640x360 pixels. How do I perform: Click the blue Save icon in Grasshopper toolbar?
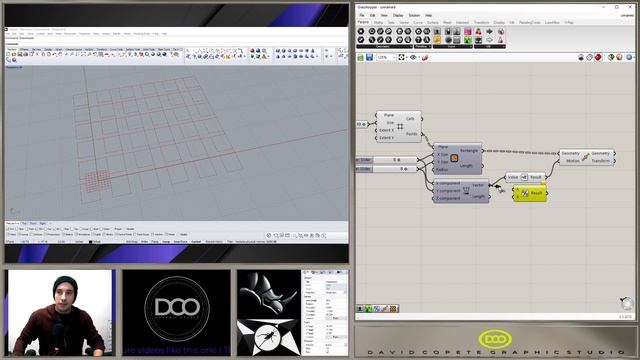click(x=369, y=58)
